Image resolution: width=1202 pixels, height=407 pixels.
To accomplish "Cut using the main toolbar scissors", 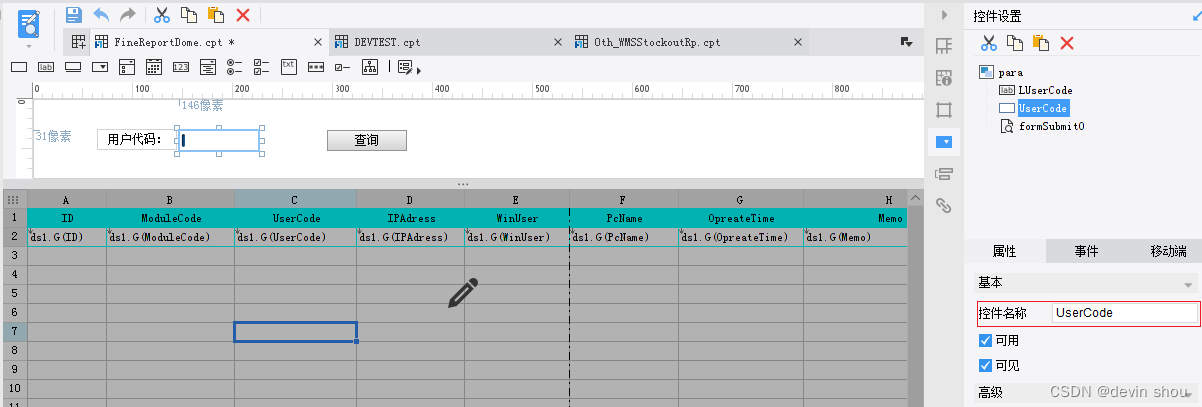I will pyautogui.click(x=161, y=15).
